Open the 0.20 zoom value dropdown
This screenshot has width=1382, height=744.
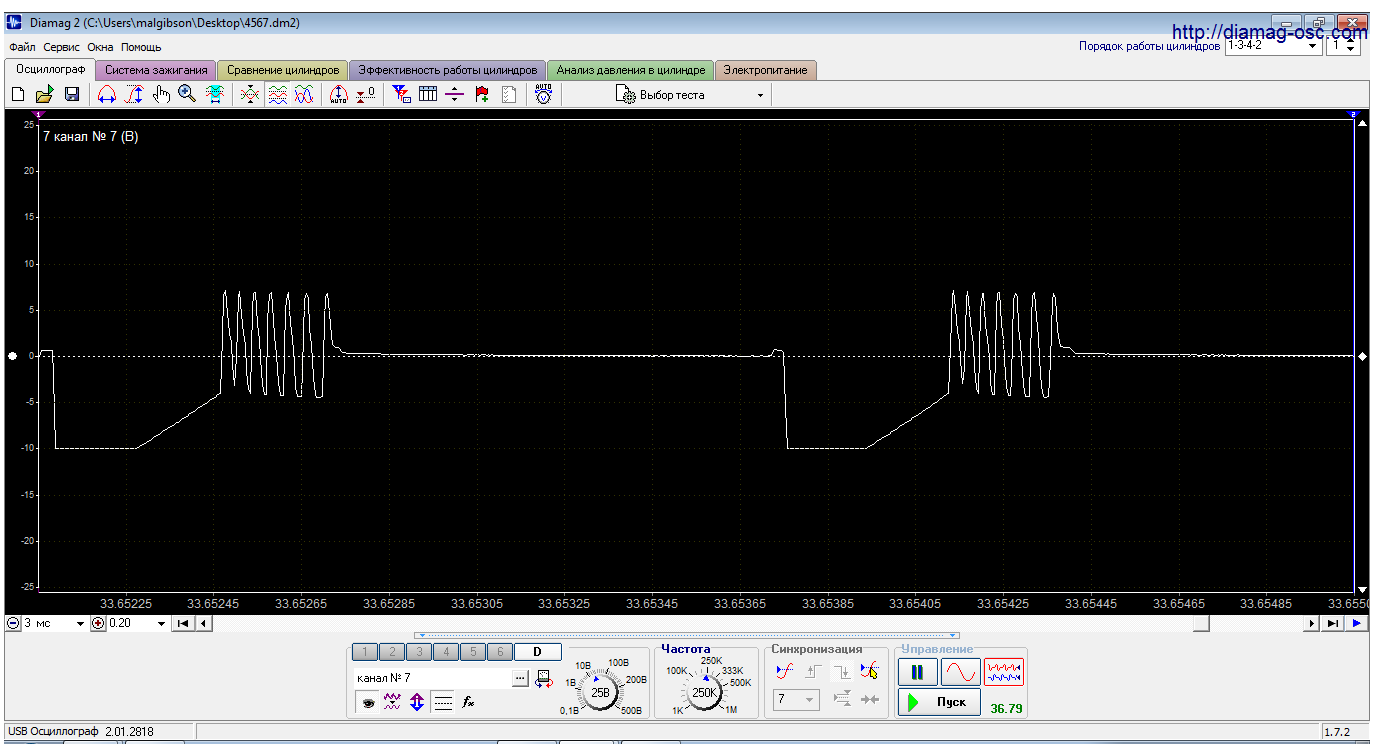click(137, 623)
